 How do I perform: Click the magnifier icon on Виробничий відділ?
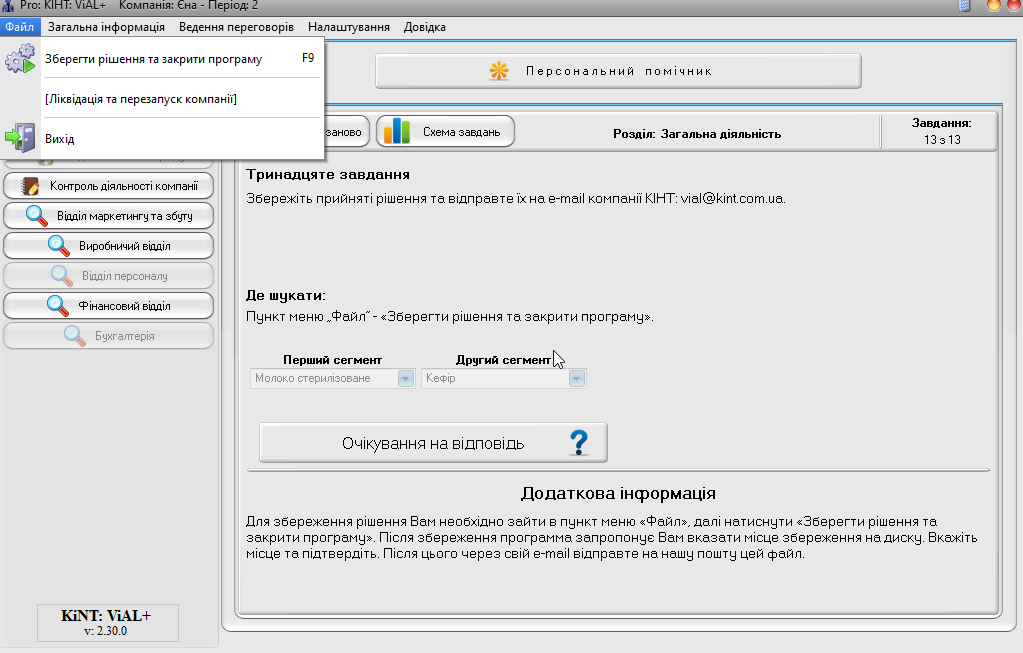[x=59, y=246]
